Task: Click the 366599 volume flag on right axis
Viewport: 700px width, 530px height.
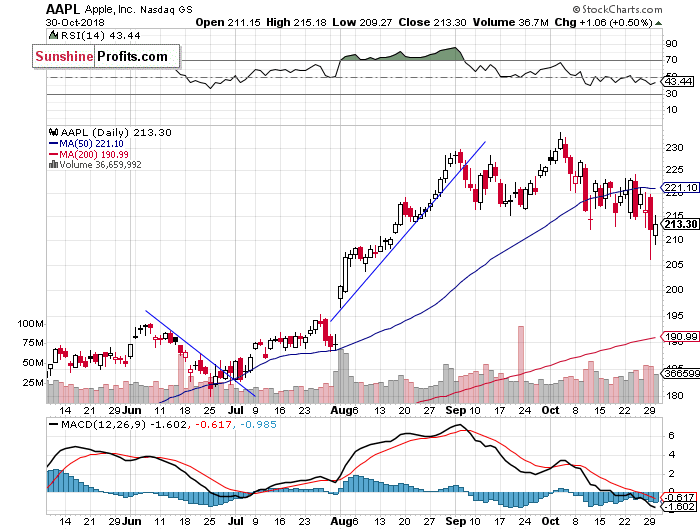Action: (x=680, y=373)
